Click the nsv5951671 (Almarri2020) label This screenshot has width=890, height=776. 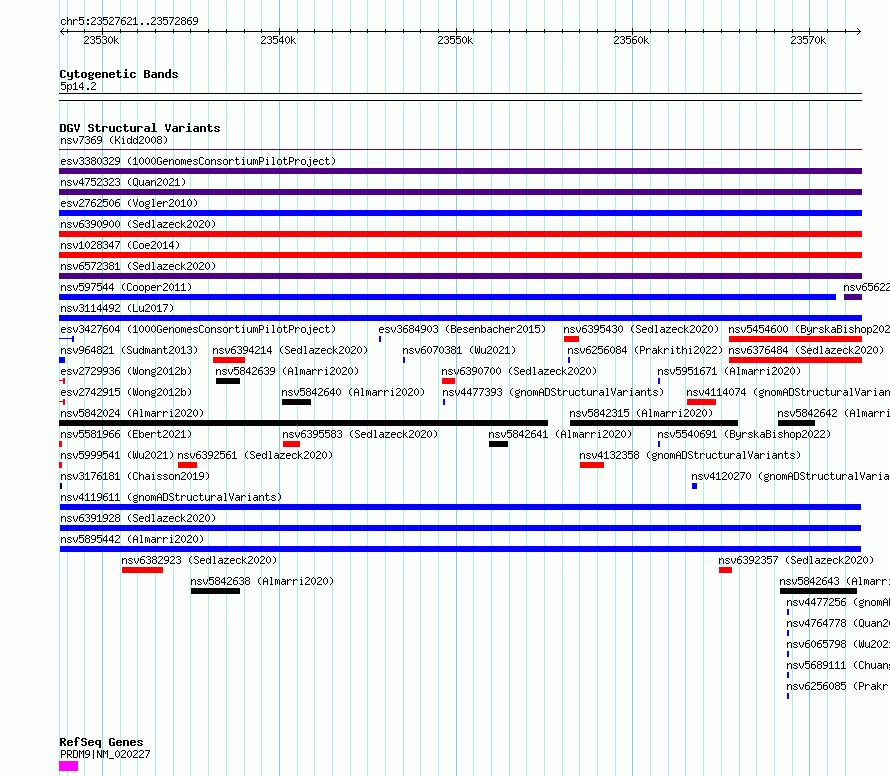[x=729, y=371]
